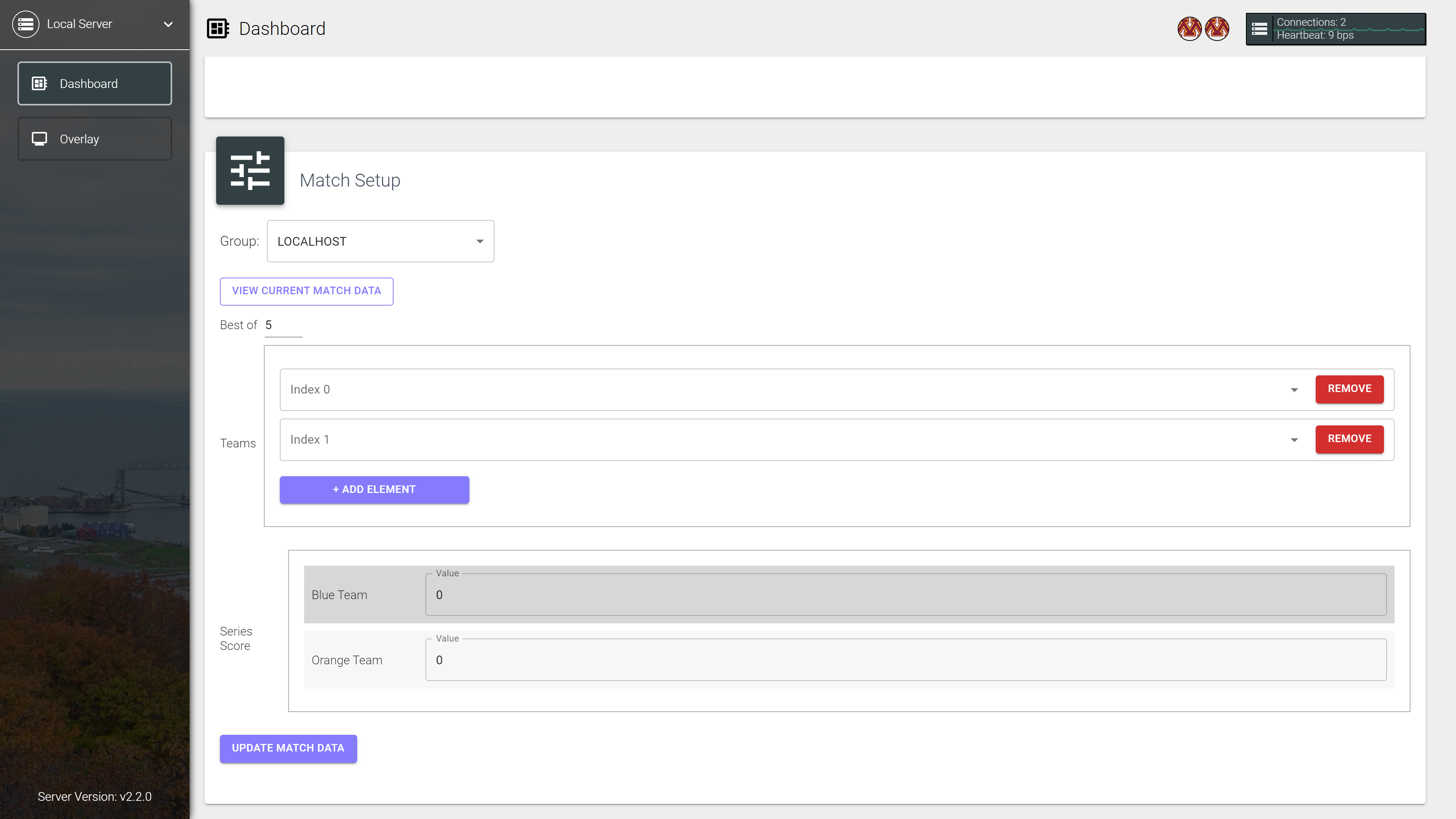The image size is (1456, 819).
Task: Open the Dashboard sidebar item
Action: click(94, 84)
